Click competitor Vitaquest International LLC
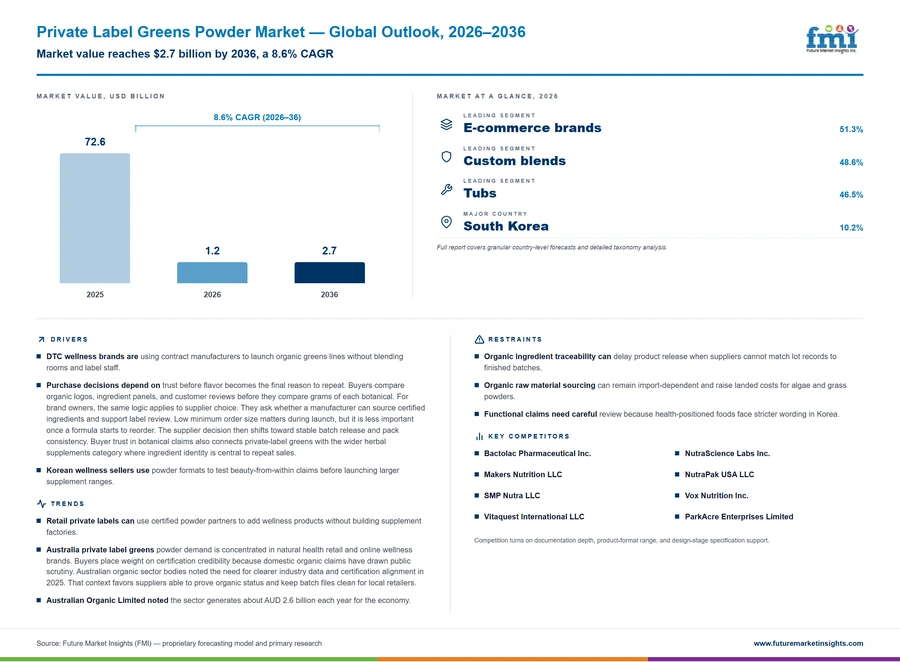 coord(534,517)
